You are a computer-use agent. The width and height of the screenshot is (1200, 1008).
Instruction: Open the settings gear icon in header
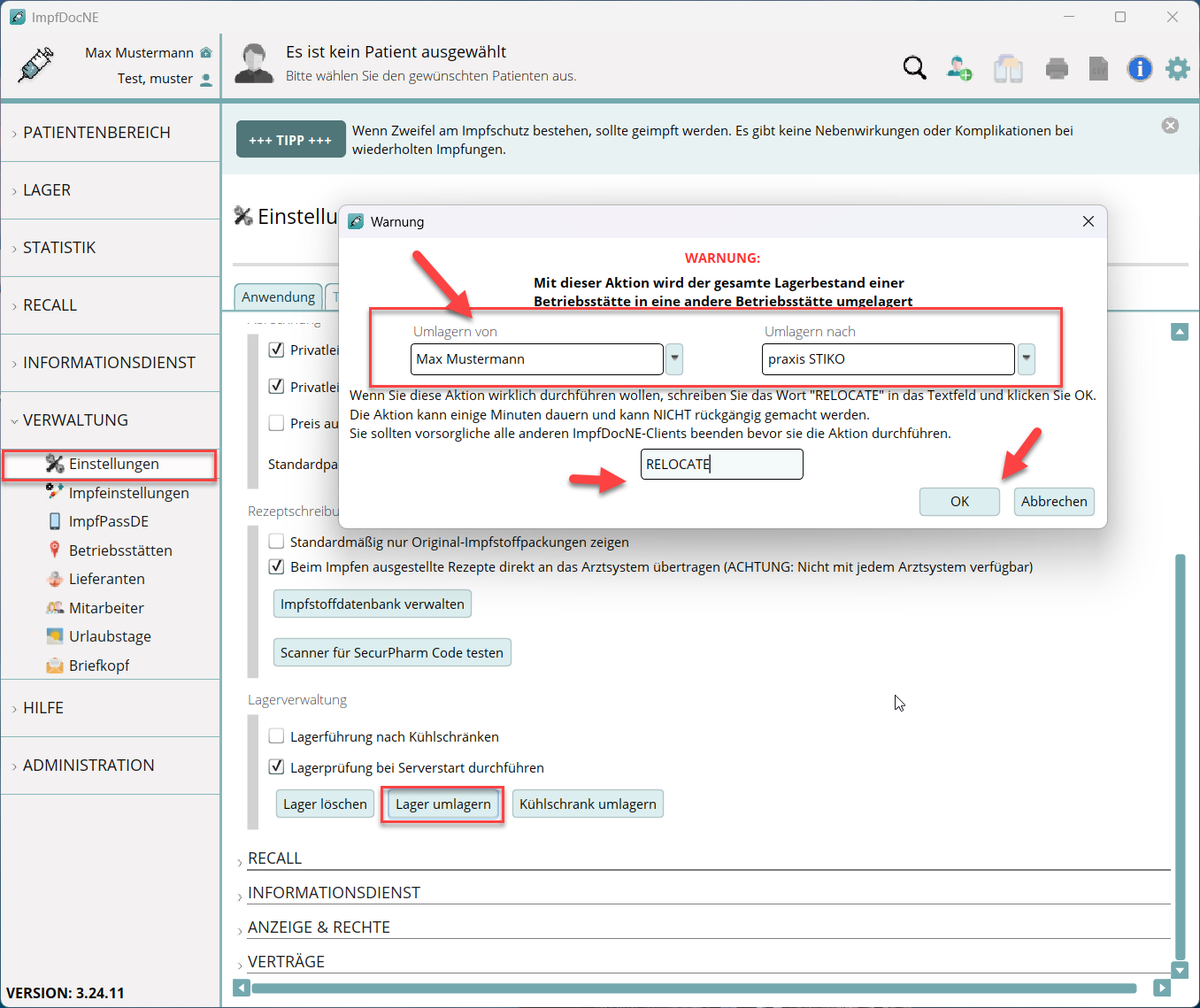(1177, 68)
